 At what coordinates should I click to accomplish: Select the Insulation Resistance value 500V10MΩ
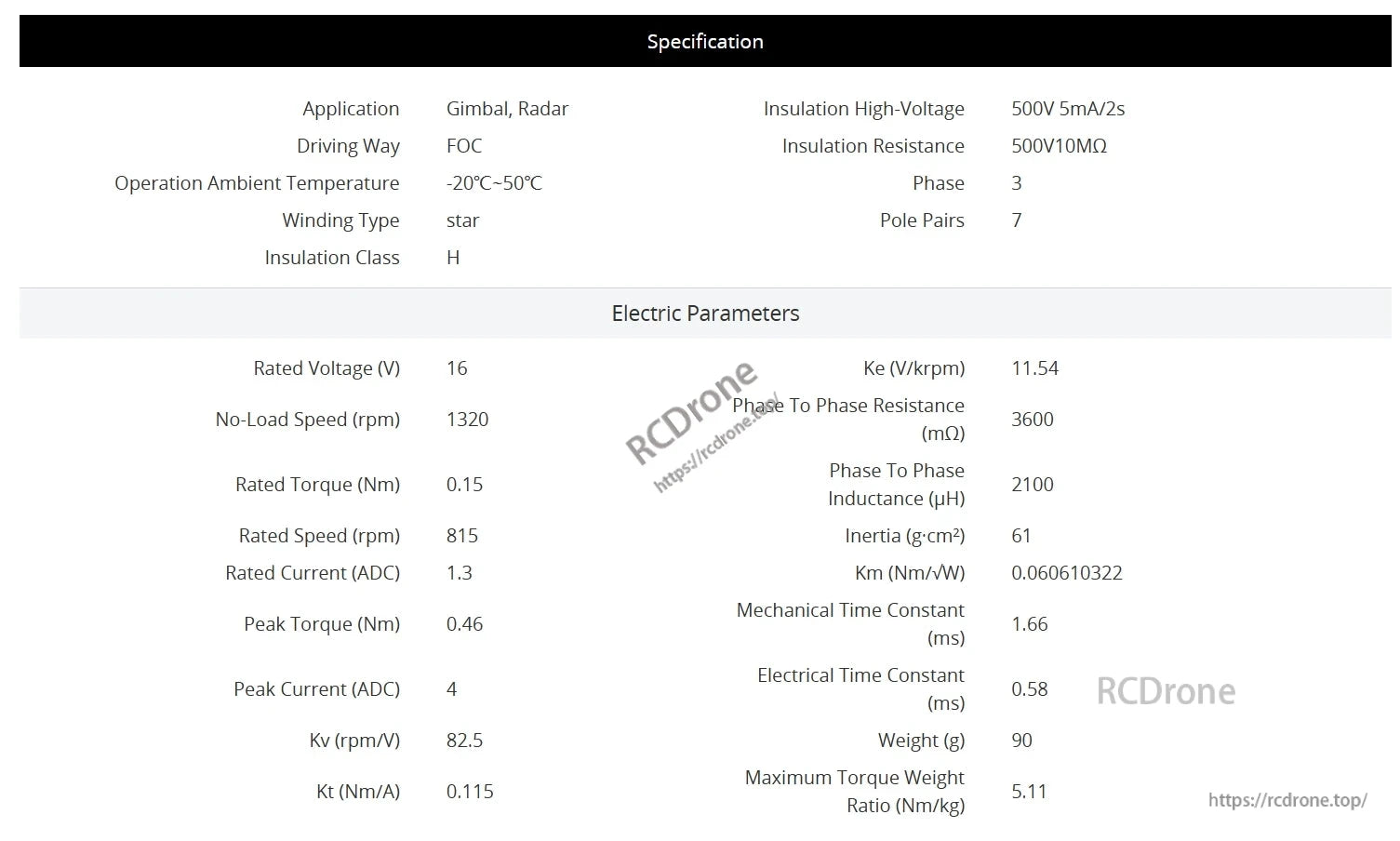click(x=1059, y=146)
